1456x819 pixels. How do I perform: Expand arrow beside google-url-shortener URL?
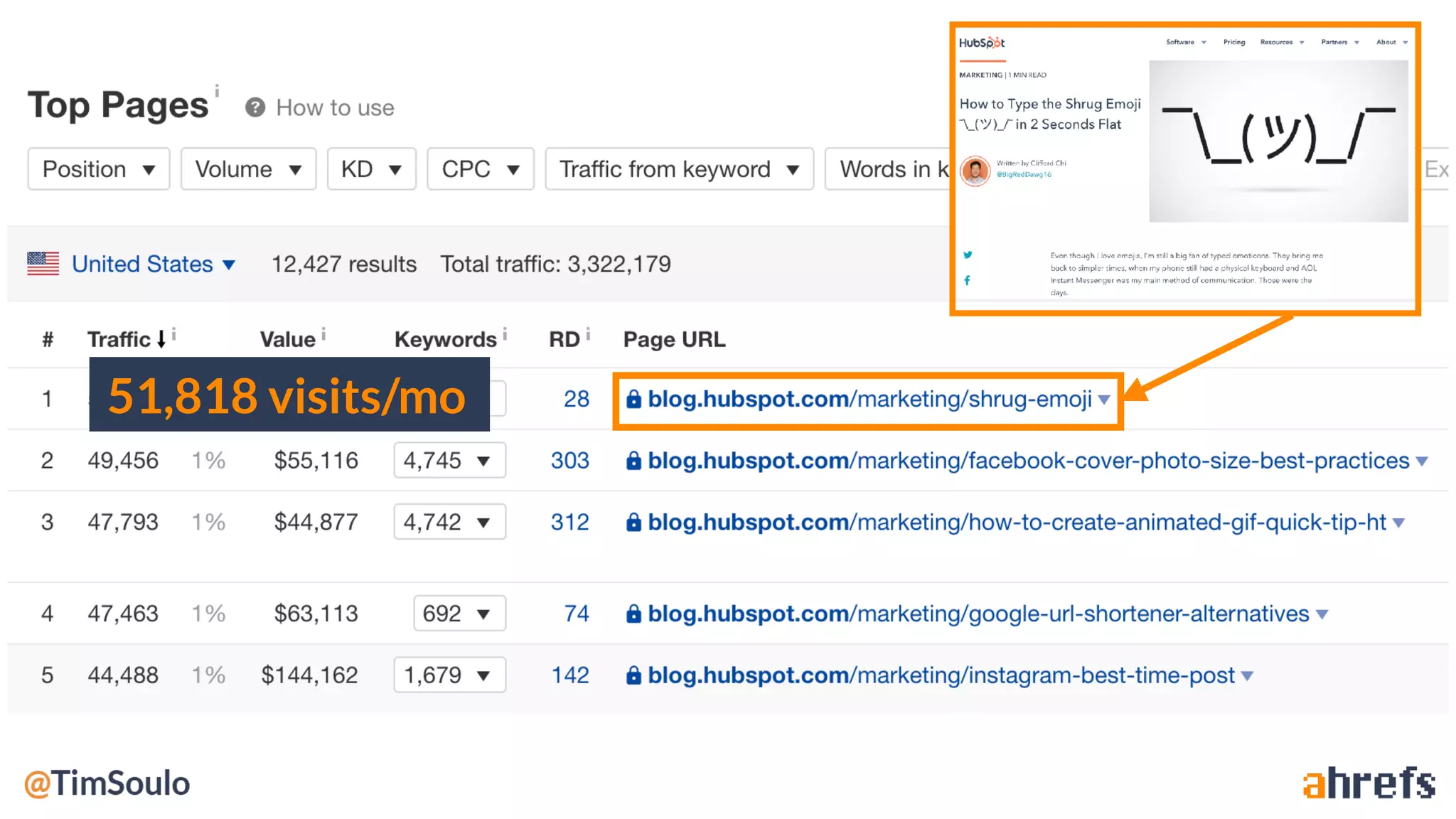point(1322,614)
